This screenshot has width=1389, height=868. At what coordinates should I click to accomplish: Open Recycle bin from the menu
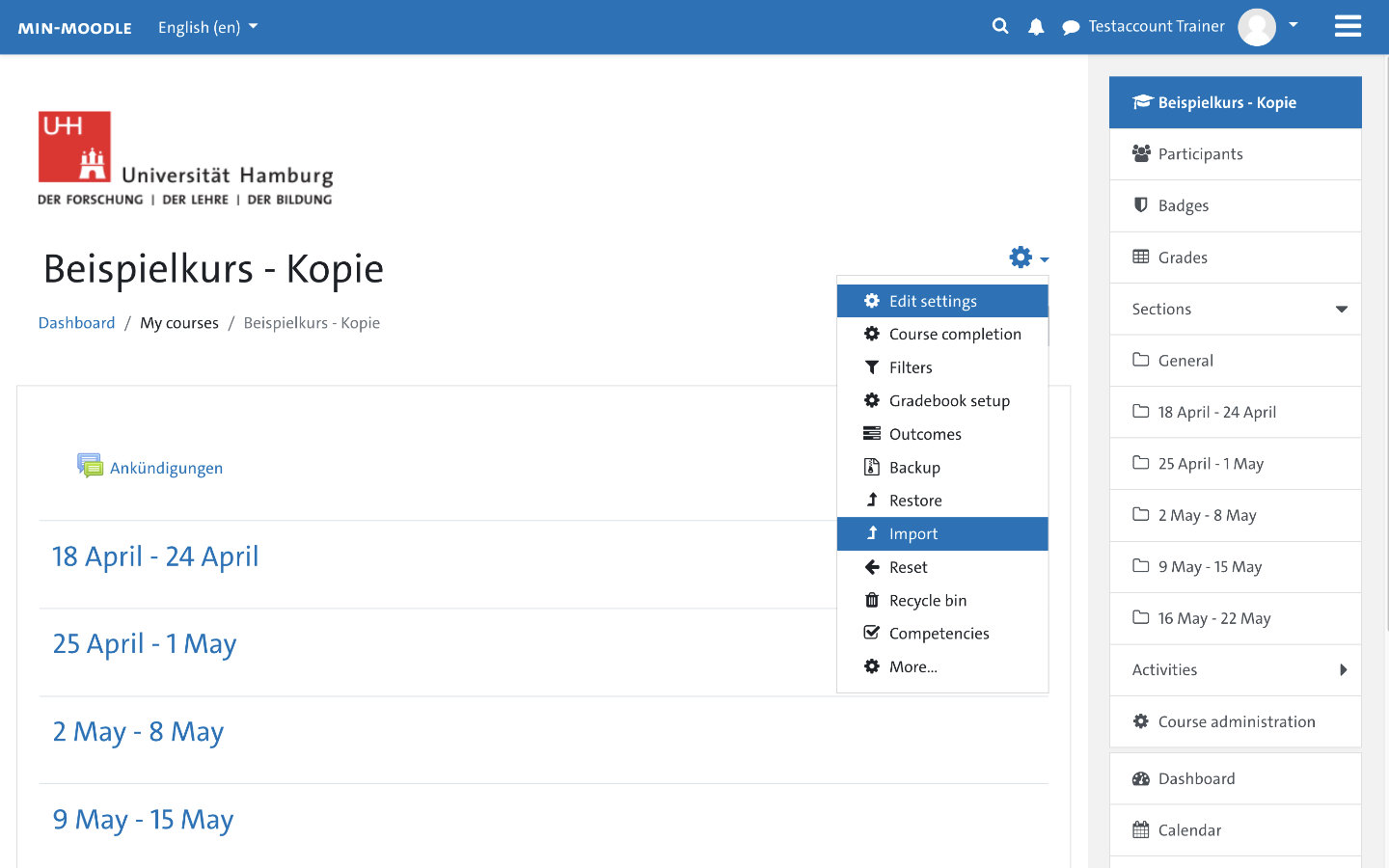(942, 600)
